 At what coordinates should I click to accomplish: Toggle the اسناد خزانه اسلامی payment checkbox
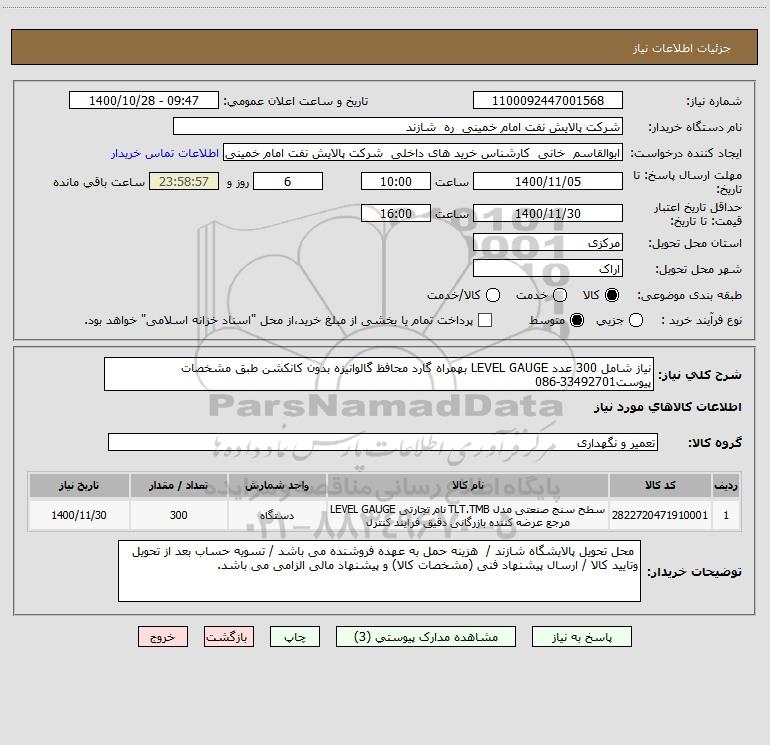[x=485, y=320]
